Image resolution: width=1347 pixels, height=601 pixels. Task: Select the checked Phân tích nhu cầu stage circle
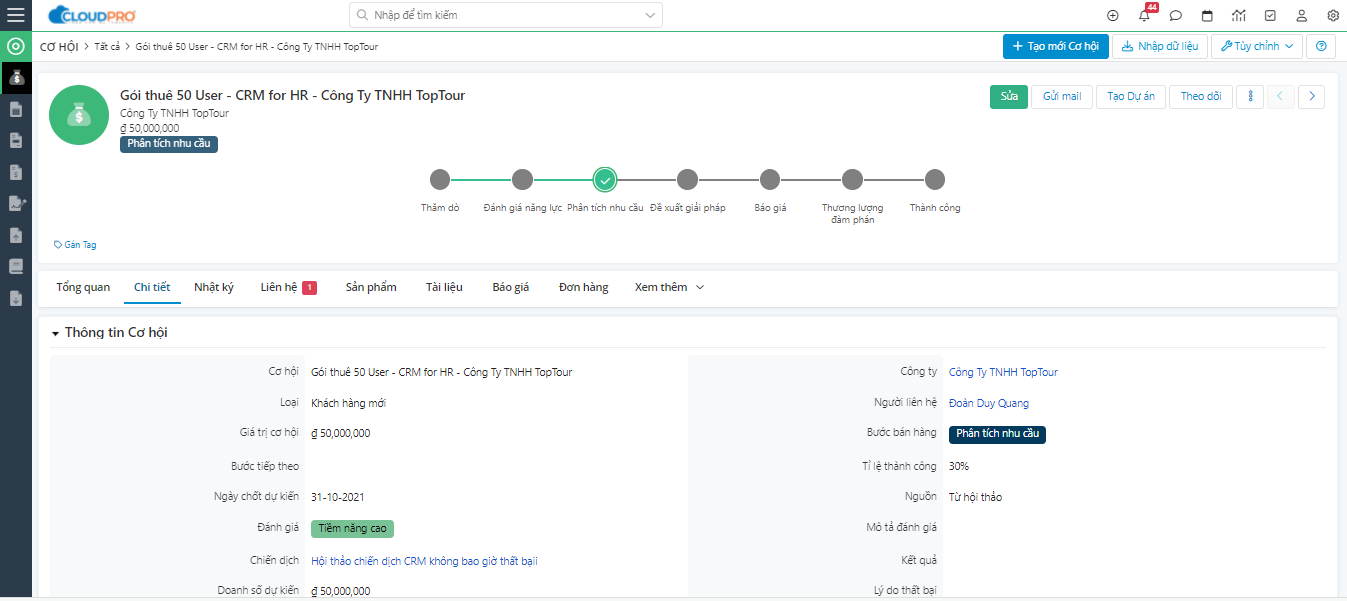coord(604,180)
